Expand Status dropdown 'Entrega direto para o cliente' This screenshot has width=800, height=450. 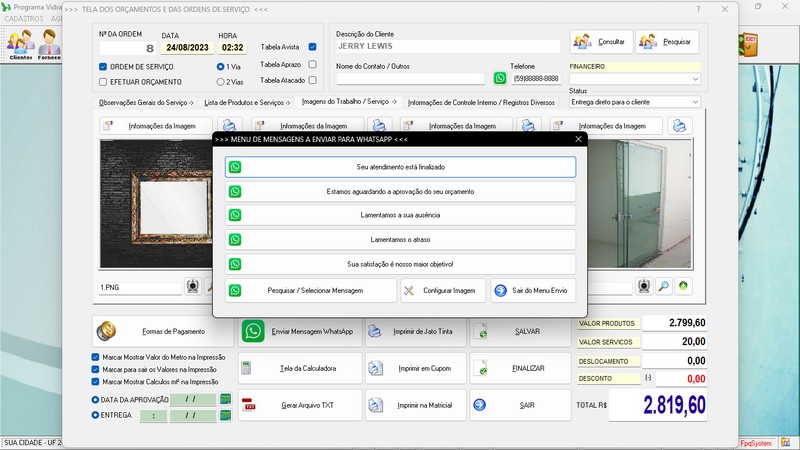(x=695, y=102)
